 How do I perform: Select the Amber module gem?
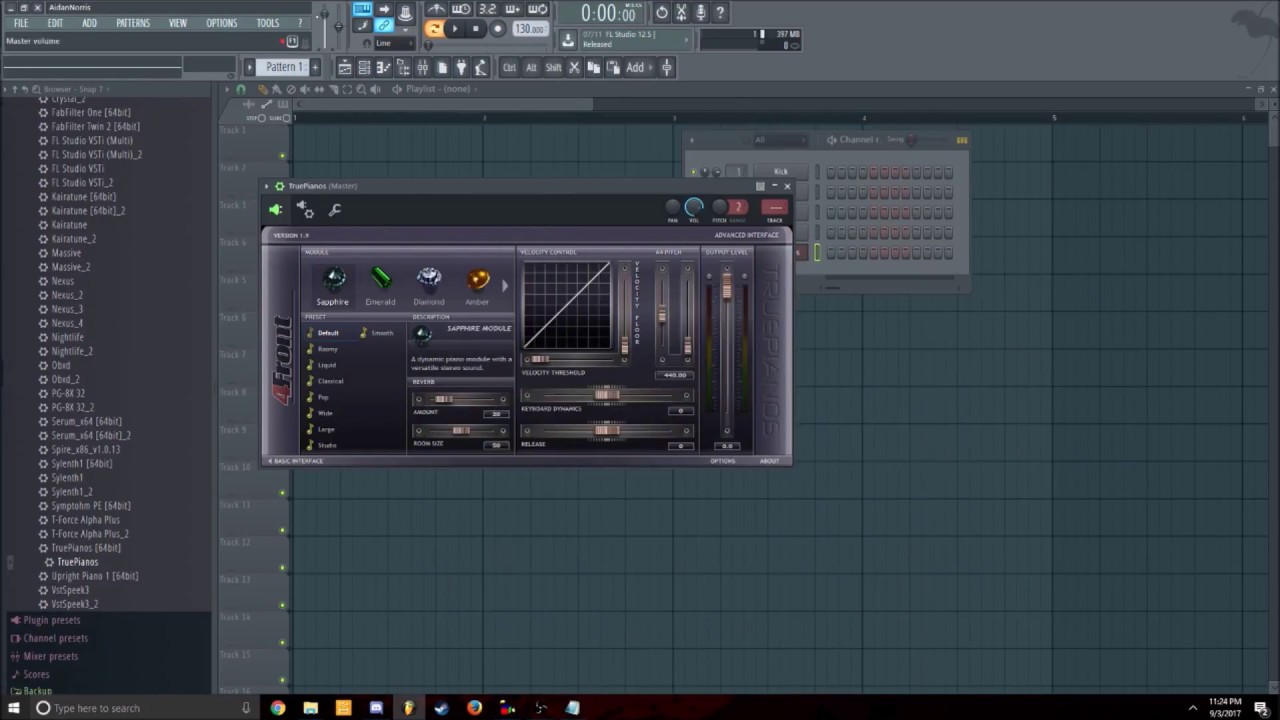click(478, 279)
